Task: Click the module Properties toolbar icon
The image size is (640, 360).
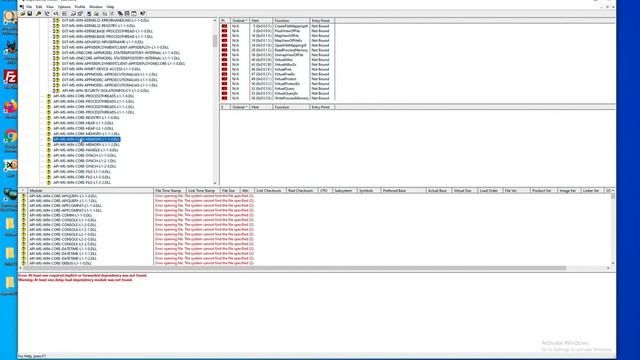Action: coord(80,13)
